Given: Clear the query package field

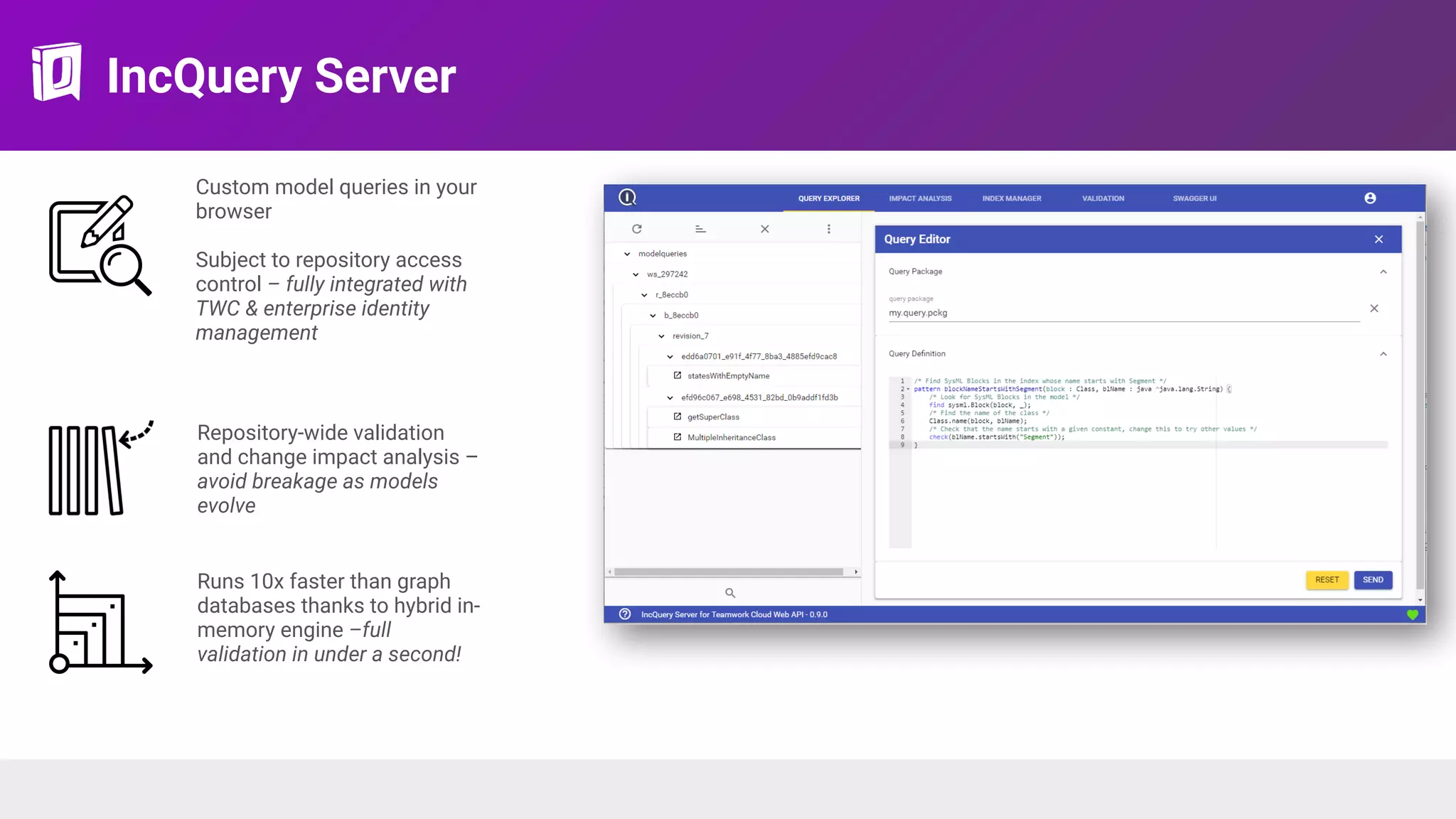Looking at the screenshot, I should pyautogui.click(x=1374, y=309).
